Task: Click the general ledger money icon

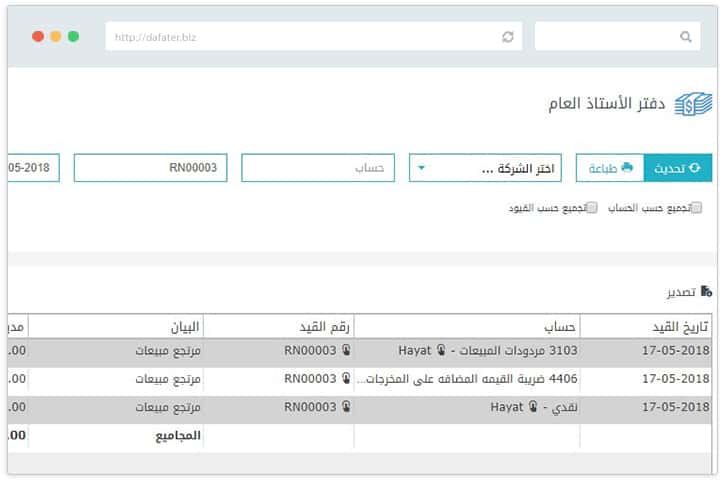Action: (693, 104)
